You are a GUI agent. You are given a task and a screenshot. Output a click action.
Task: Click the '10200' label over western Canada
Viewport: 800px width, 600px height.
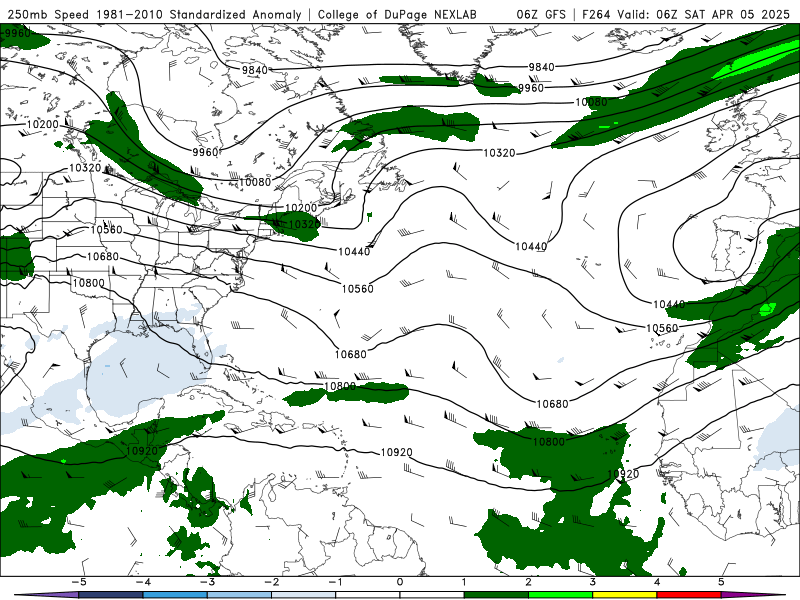click(43, 124)
